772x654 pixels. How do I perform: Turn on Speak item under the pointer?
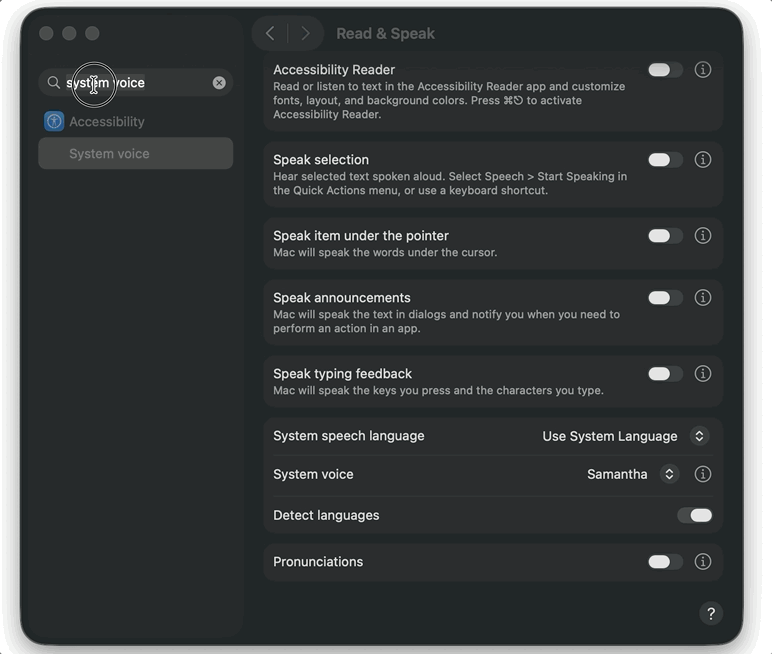(x=665, y=236)
